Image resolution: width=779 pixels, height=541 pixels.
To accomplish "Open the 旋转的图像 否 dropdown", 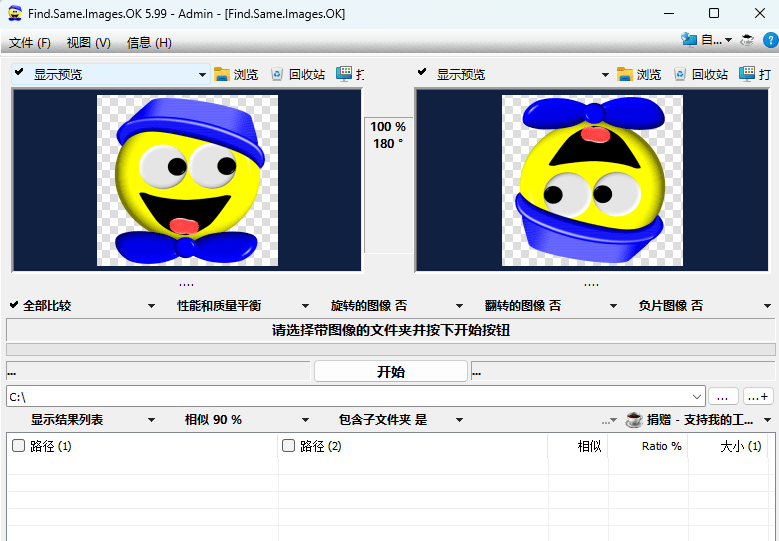I will (397, 306).
